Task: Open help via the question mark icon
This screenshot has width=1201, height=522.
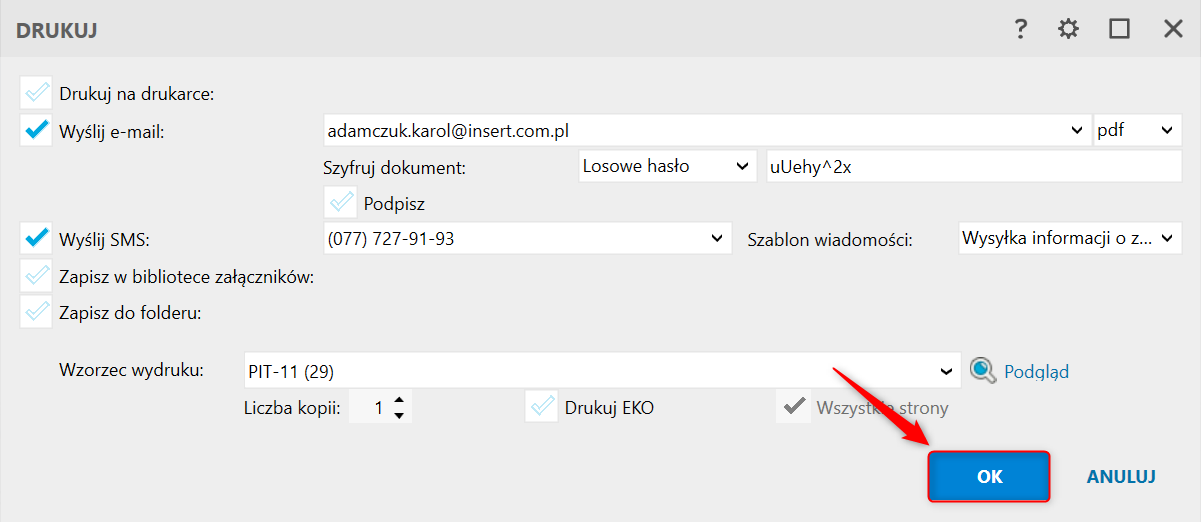Action: pyautogui.click(x=1020, y=29)
